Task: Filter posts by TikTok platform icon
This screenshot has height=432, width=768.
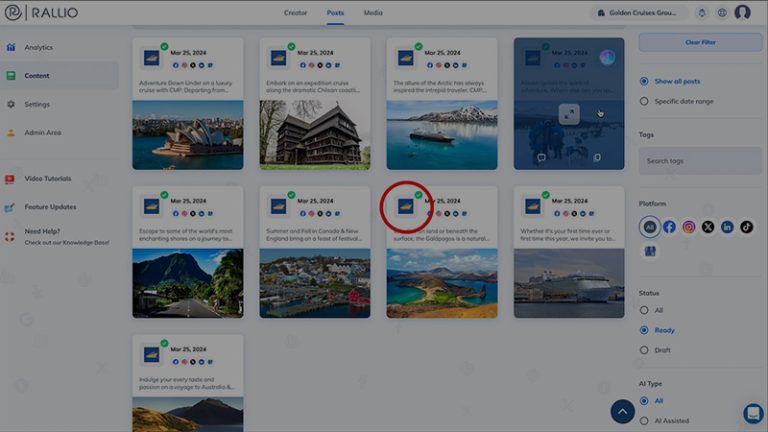Action: click(x=746, y=227)
